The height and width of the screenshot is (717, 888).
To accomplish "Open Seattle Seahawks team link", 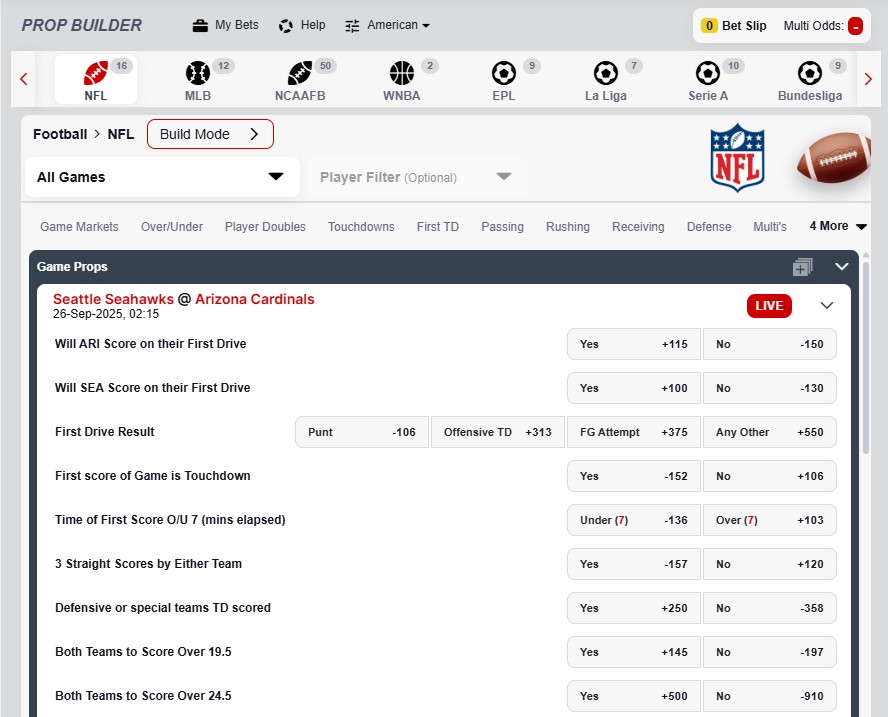I will (x=113, y=299).
